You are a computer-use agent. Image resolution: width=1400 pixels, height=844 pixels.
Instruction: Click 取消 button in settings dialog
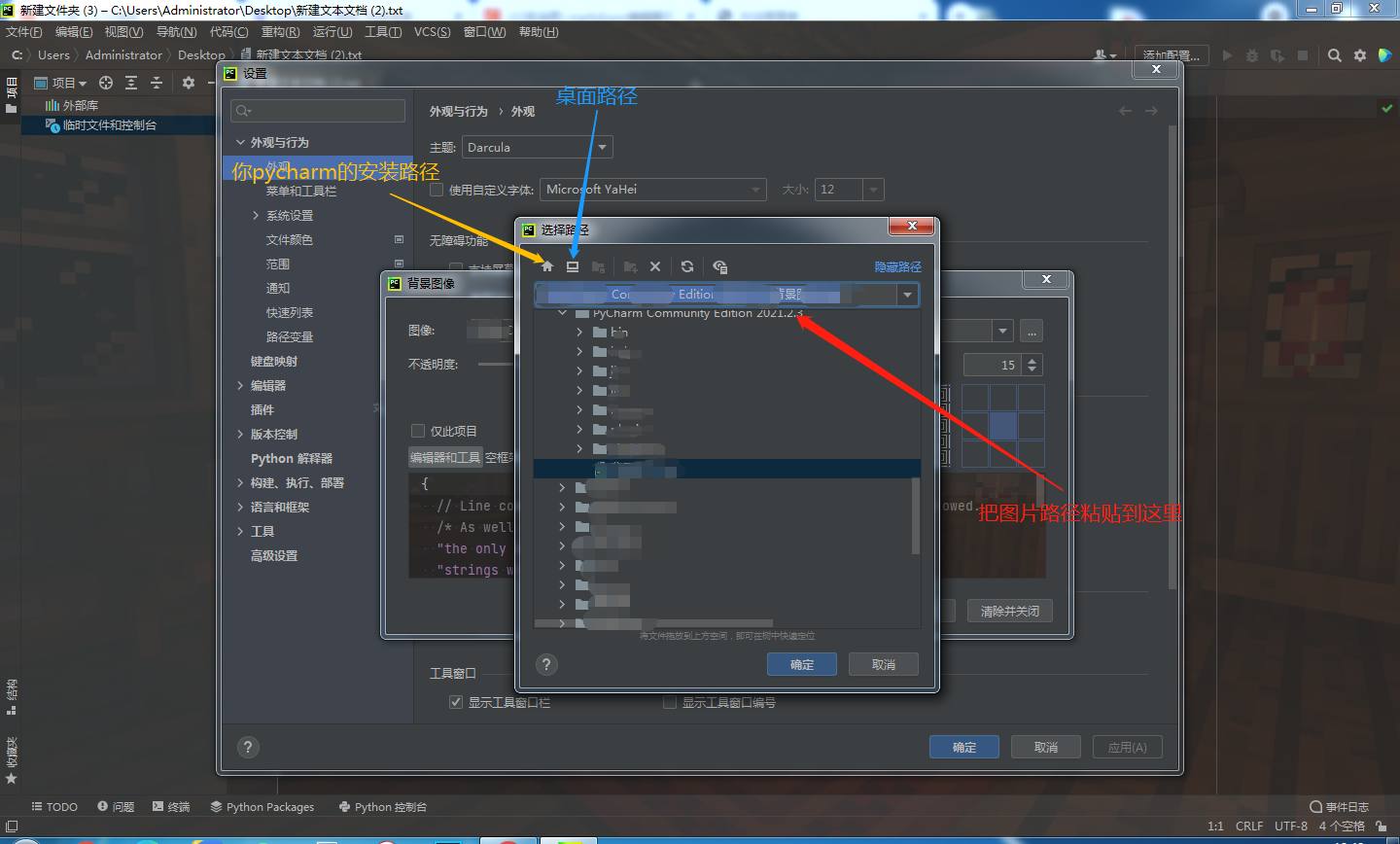click(x=1046, y=747)
